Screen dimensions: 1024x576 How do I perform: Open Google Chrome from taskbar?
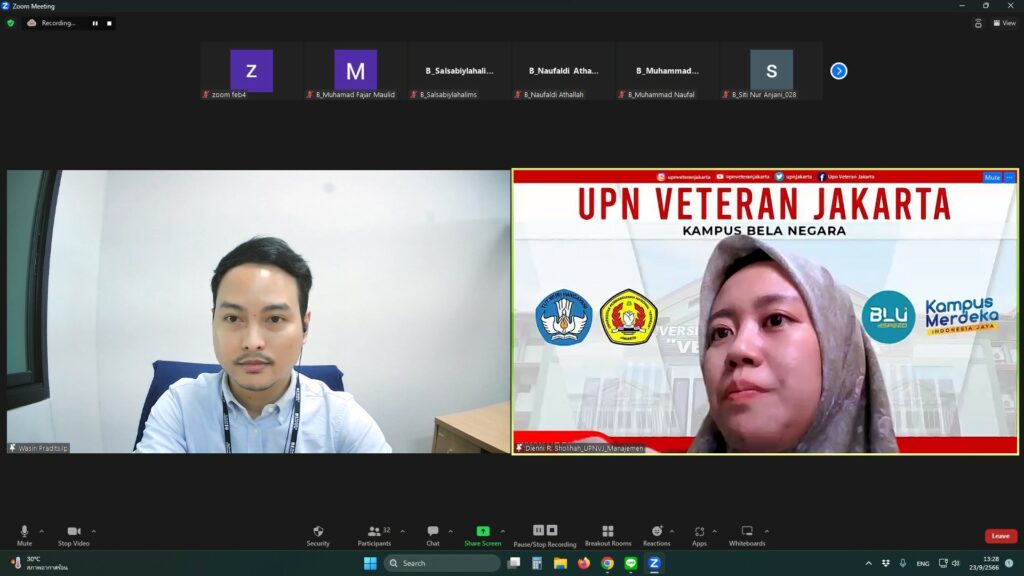point(607,563)
